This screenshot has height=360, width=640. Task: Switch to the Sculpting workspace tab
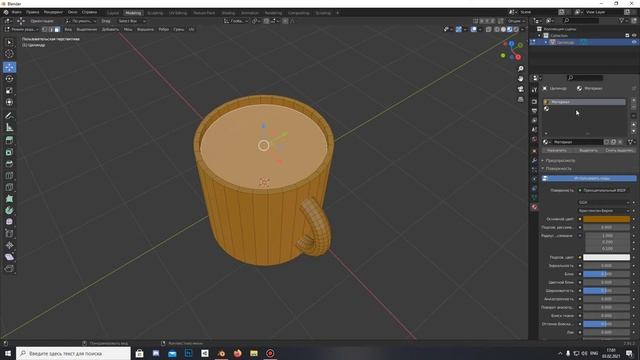point(155,13)
